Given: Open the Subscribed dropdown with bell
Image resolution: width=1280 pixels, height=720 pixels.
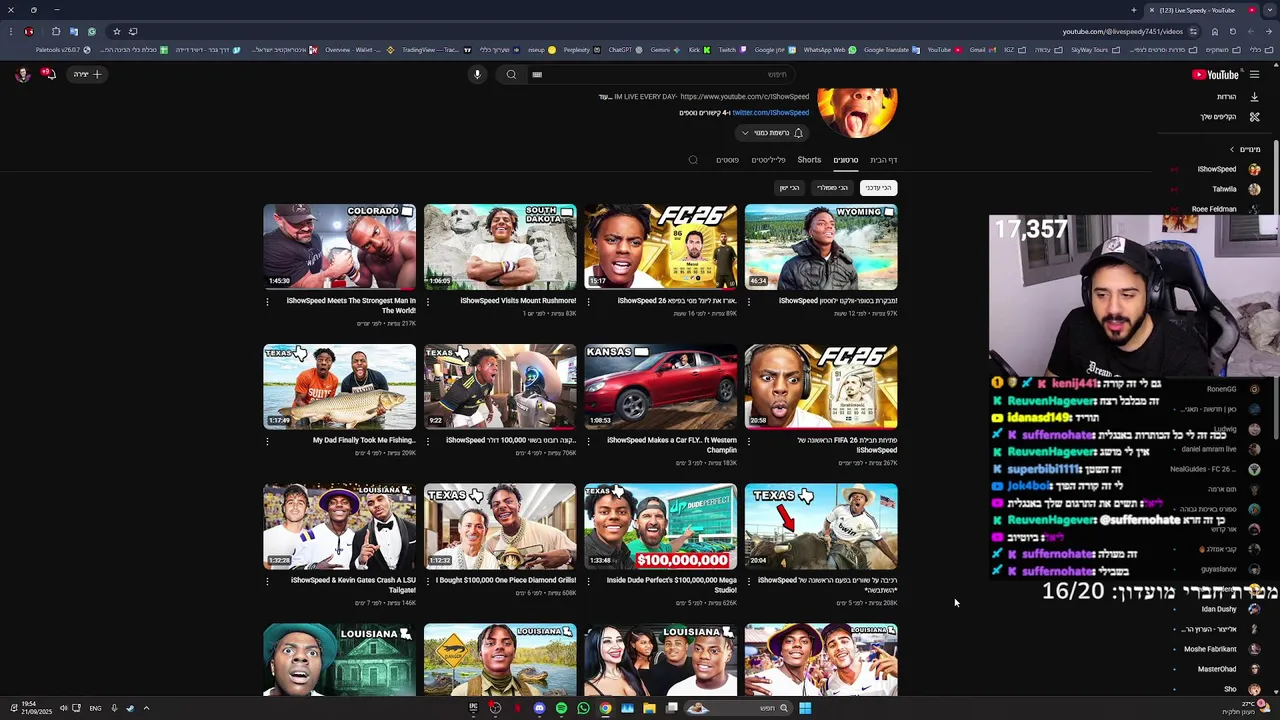Looking at the screenshot, I should point(772,133).
